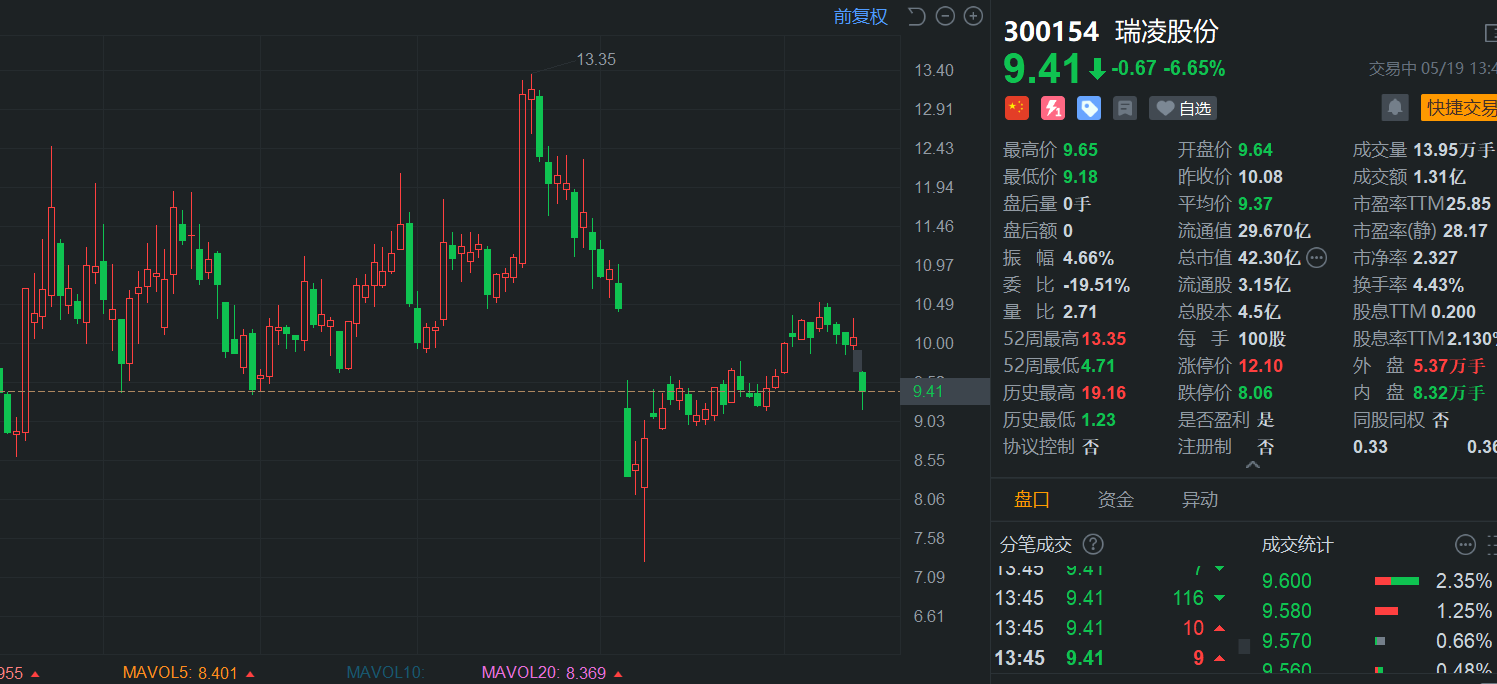Click the blue tag icon
The width and height of the screenshot is (1497, 684).
(x=1089, y=108)
